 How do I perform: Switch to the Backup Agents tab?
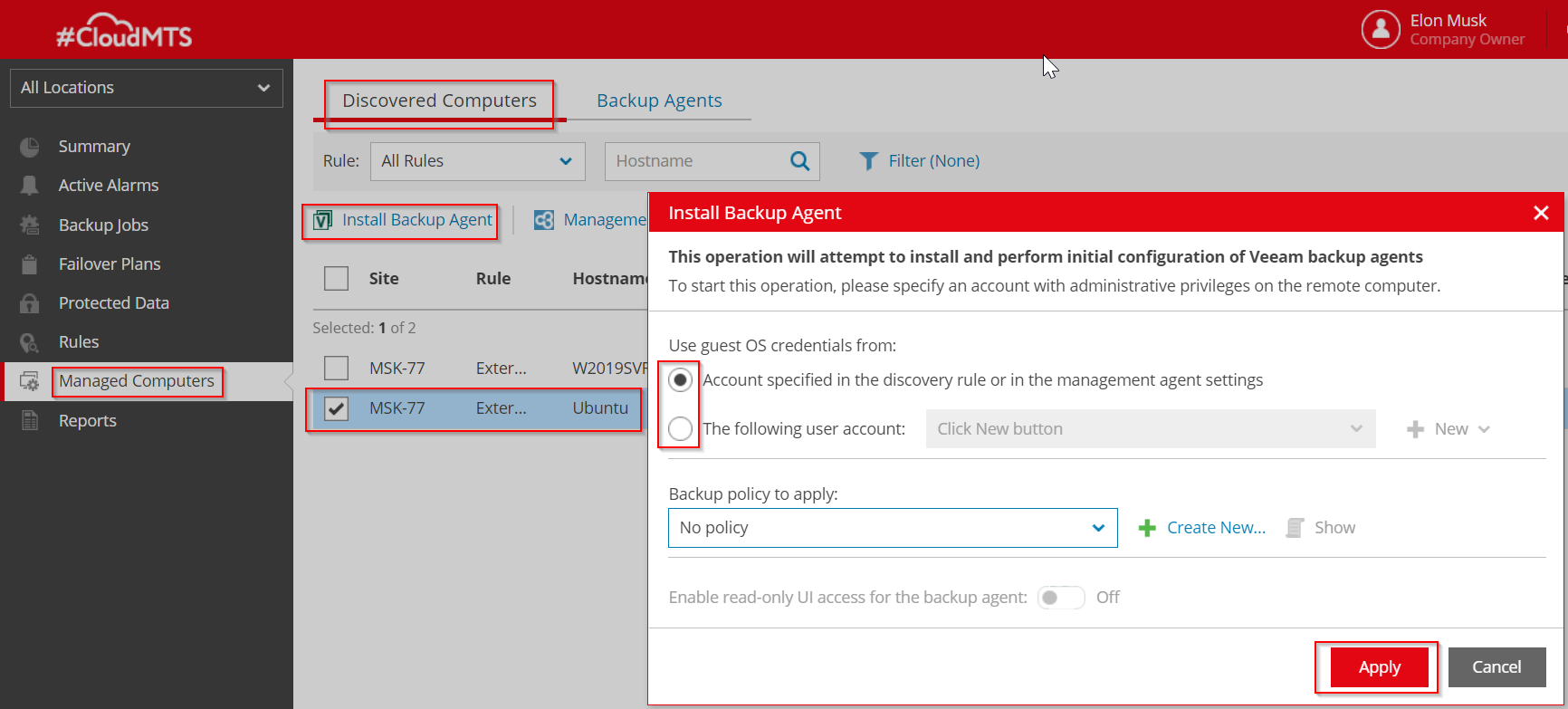coord(659,101)
